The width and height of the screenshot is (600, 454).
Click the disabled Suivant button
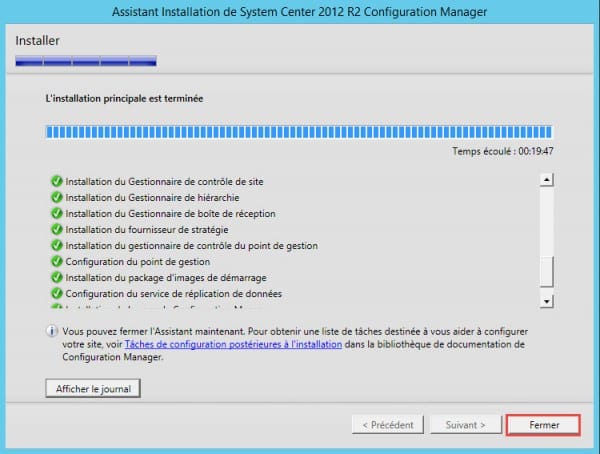click(x=465, y=425)
